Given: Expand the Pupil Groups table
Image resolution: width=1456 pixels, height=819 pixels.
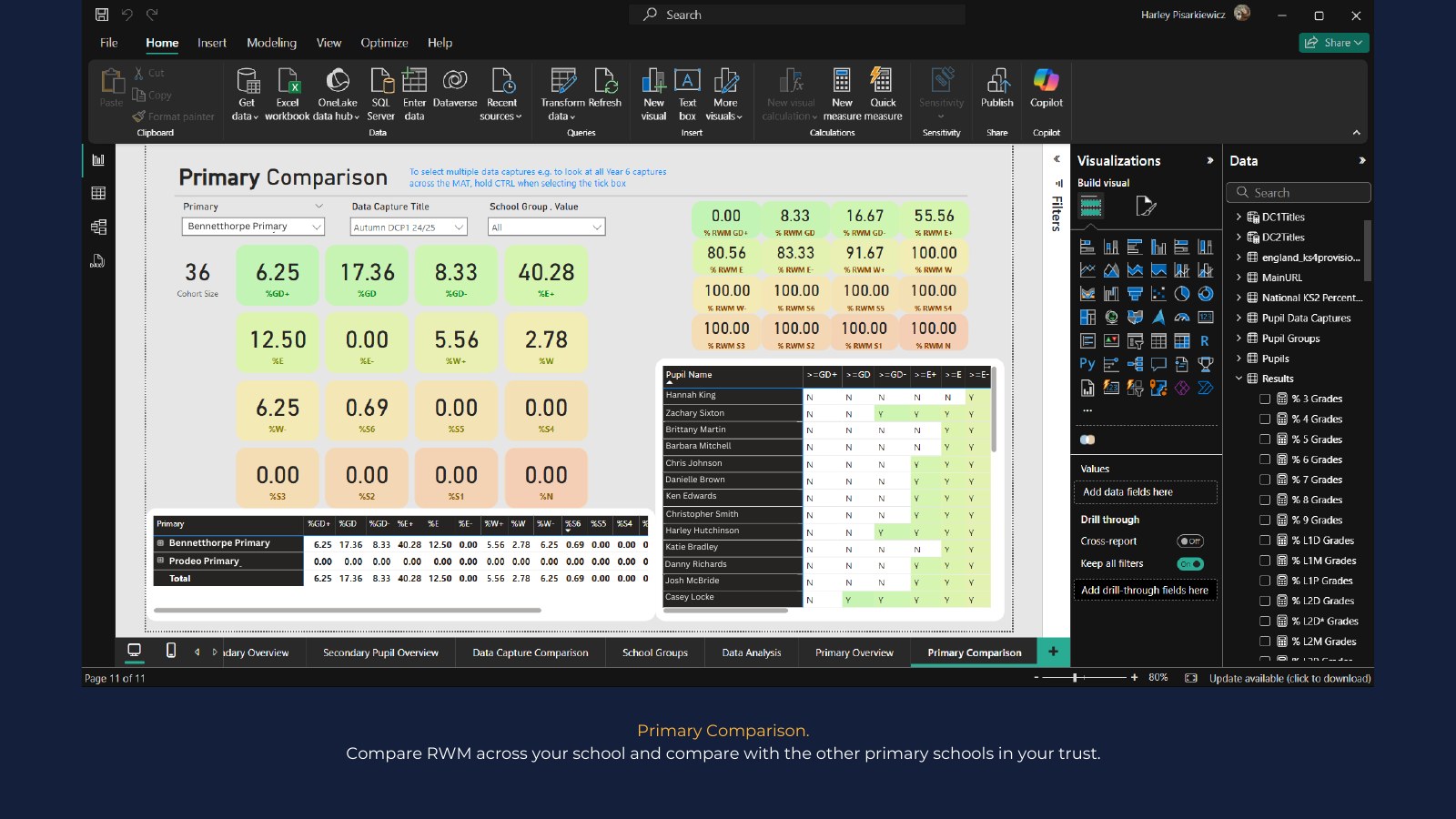Looking at the screenshot, I should [x=1239, y=339].
